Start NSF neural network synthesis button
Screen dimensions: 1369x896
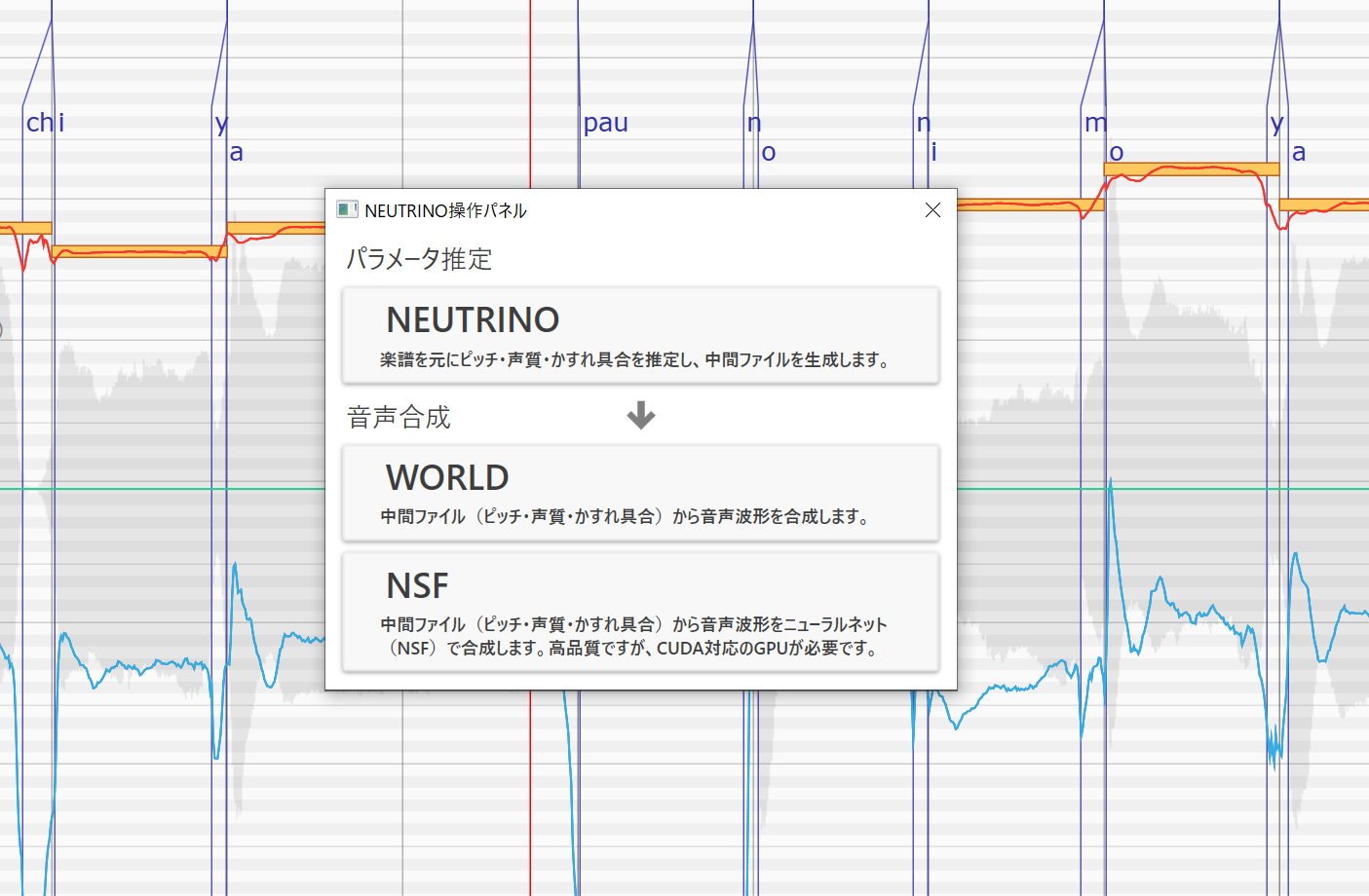640,612
